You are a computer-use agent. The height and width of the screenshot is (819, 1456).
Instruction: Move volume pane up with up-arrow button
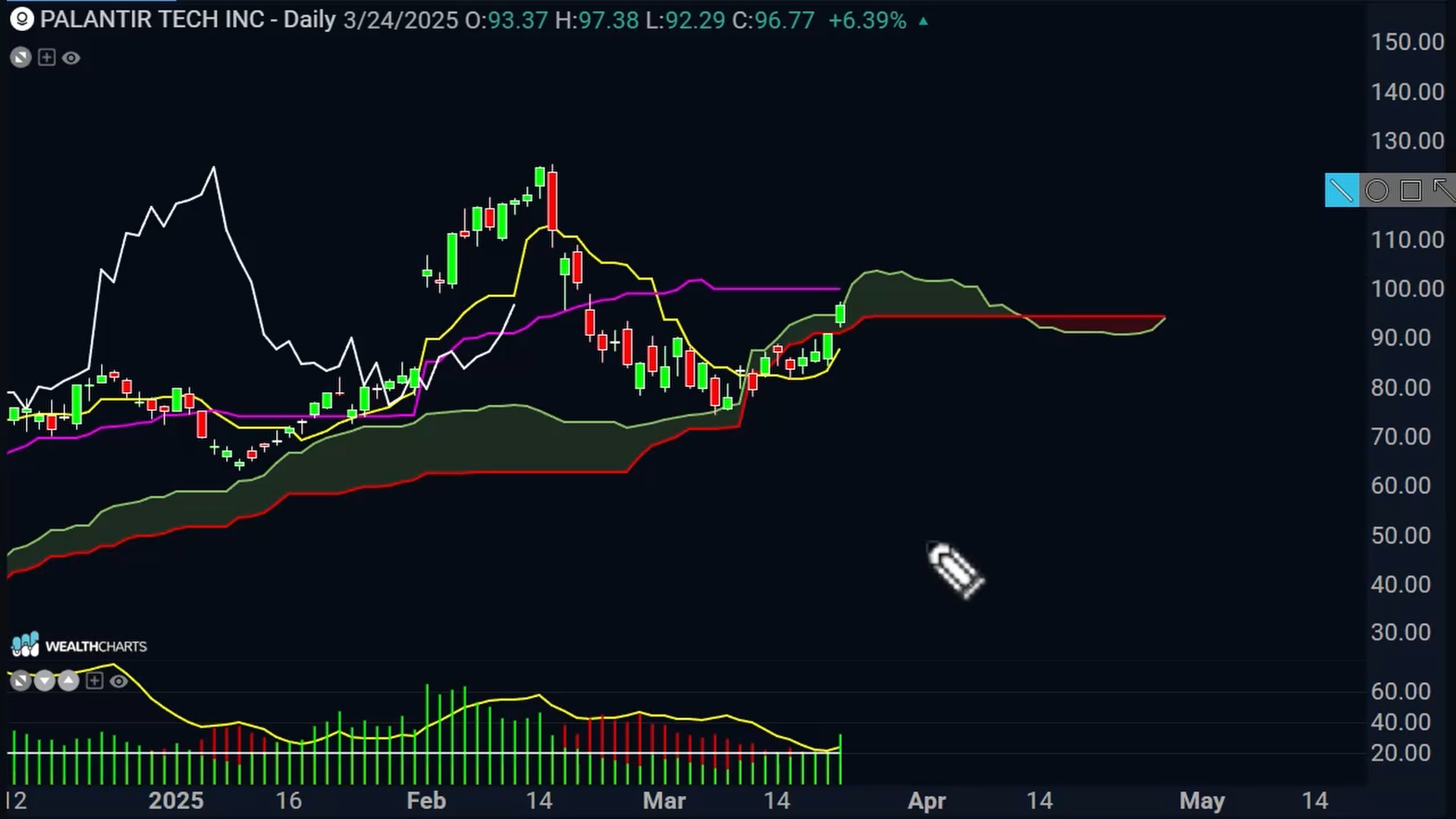(69, 681)
